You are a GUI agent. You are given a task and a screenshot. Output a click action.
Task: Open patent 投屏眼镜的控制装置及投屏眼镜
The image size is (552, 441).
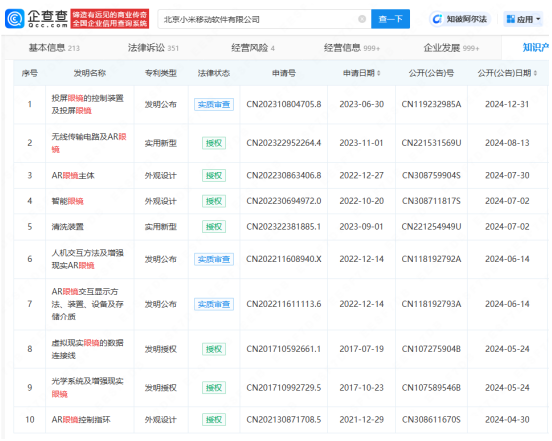pos(87,104)
